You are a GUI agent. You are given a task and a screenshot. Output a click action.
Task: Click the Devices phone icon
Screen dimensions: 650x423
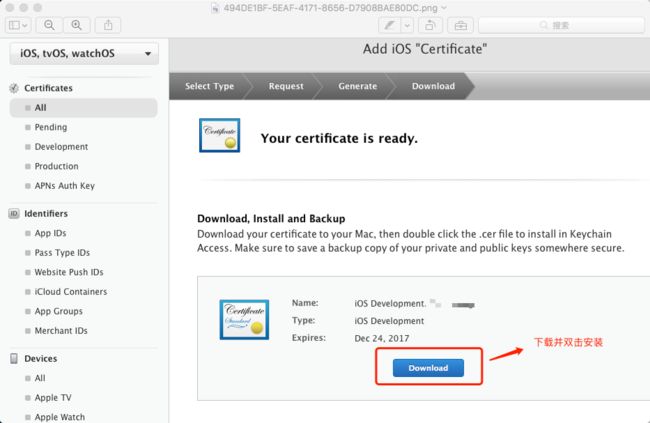[14, 358]
